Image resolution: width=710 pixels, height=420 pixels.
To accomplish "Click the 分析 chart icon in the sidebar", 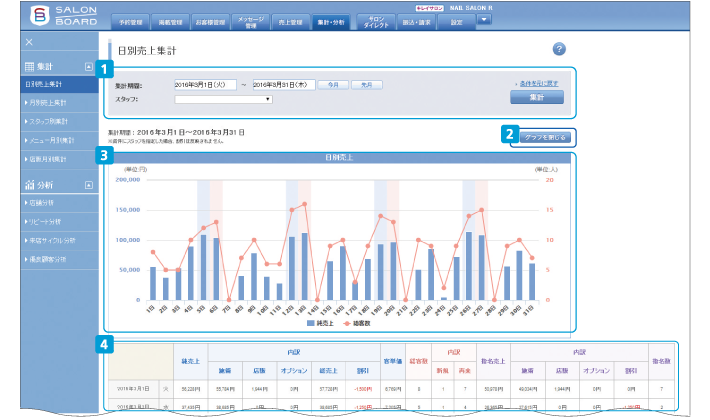I will 29,185.
